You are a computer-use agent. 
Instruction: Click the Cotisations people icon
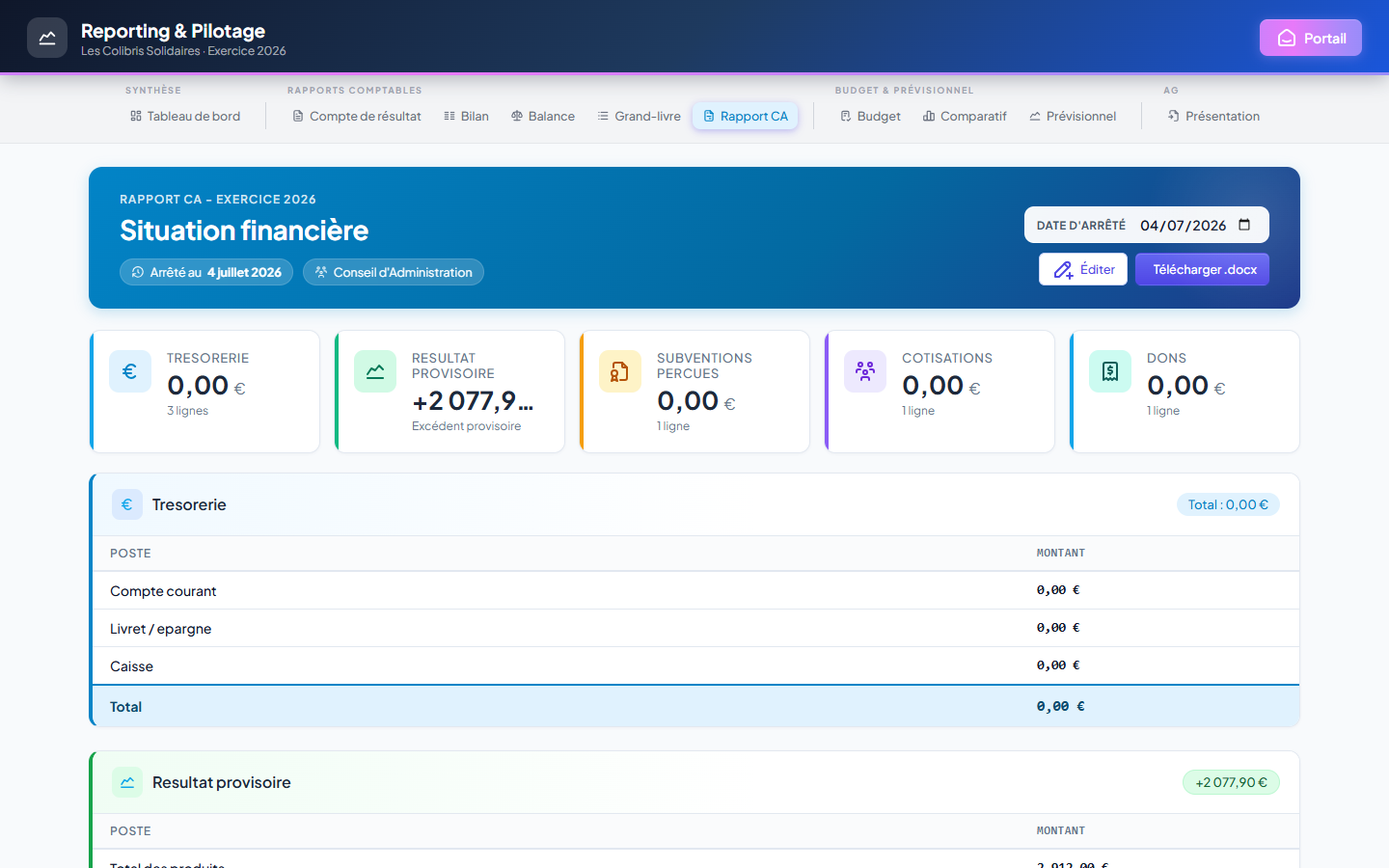[865, 371]
